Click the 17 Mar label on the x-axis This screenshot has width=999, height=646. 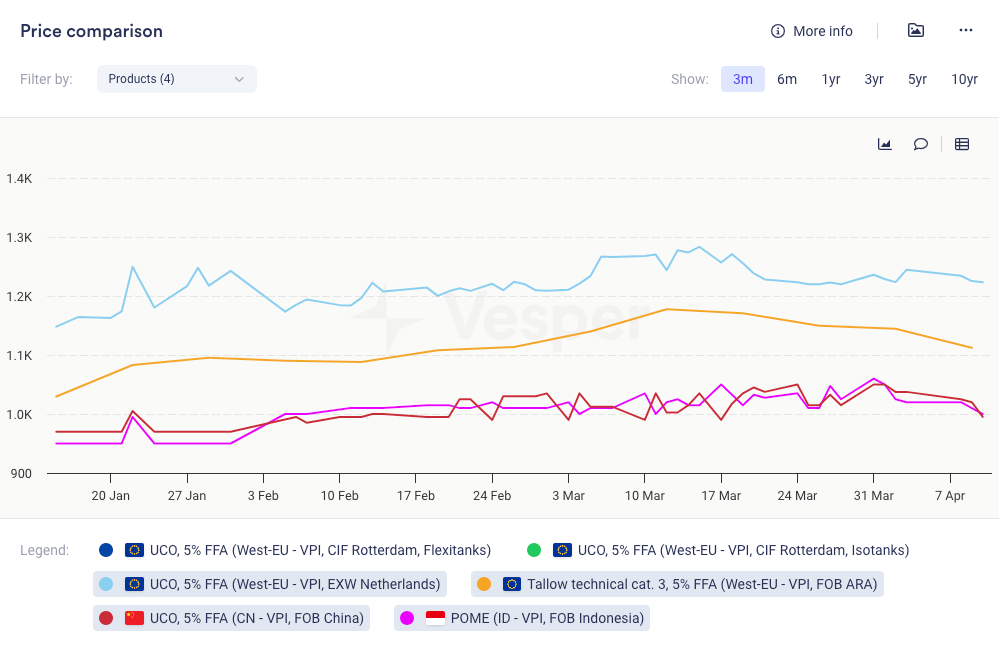pyautogui.click(x=721, y=495)
